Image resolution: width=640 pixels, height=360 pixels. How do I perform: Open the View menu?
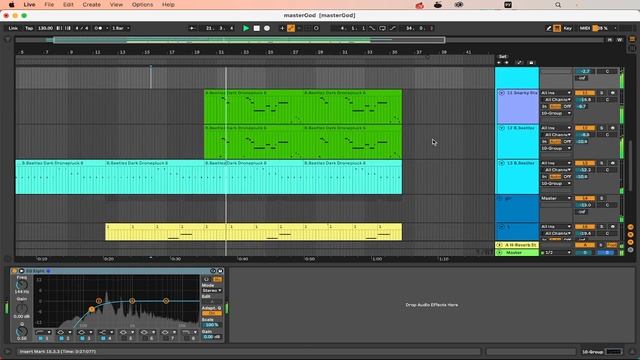click(x=116, y=5)
